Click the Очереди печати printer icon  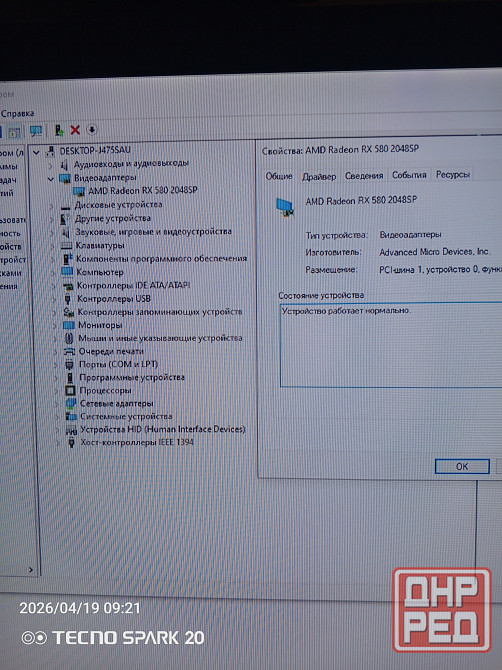click(x=69, y=351)
